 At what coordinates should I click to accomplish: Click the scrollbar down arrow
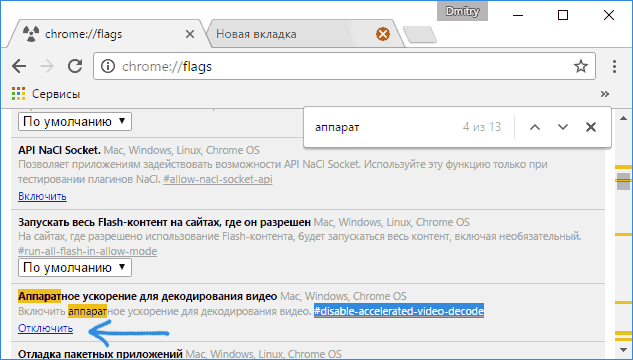pos(623,350)
